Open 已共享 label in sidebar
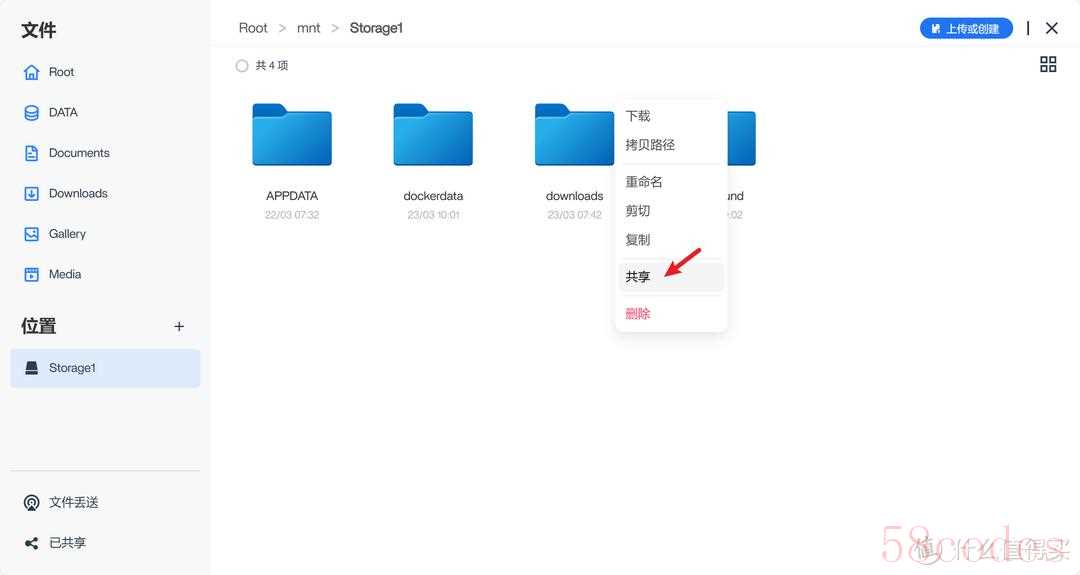The width and height of the screenshot is (1080, 575). pos(68,543)
